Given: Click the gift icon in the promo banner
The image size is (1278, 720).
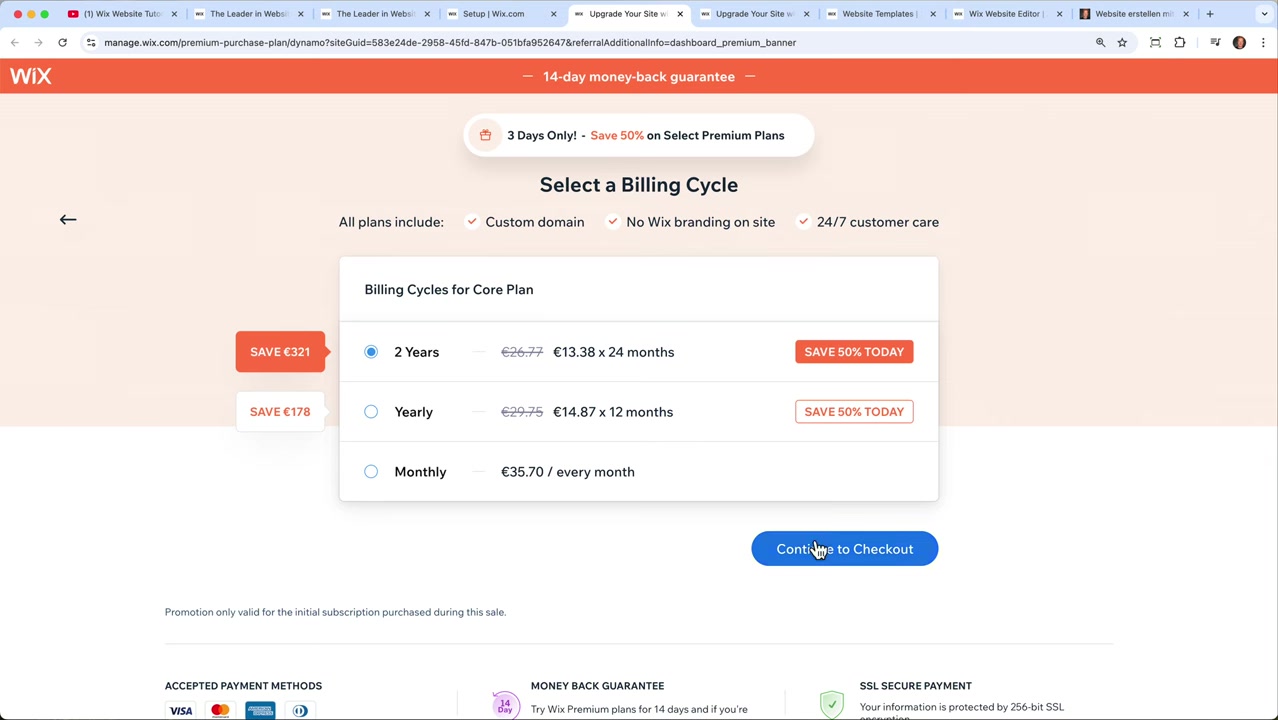Looking at the screenshot, I should pos(485,135).
